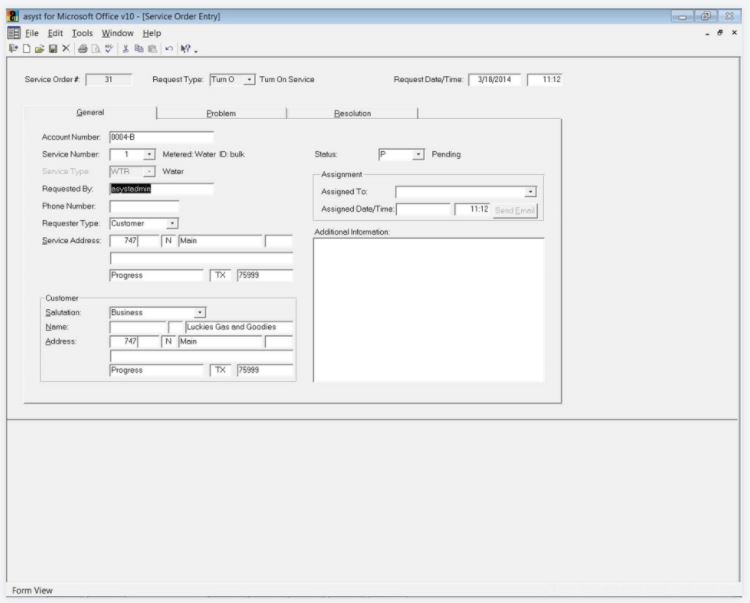Switch to the General tab
750x603 pixels.
tap(90, 112)
